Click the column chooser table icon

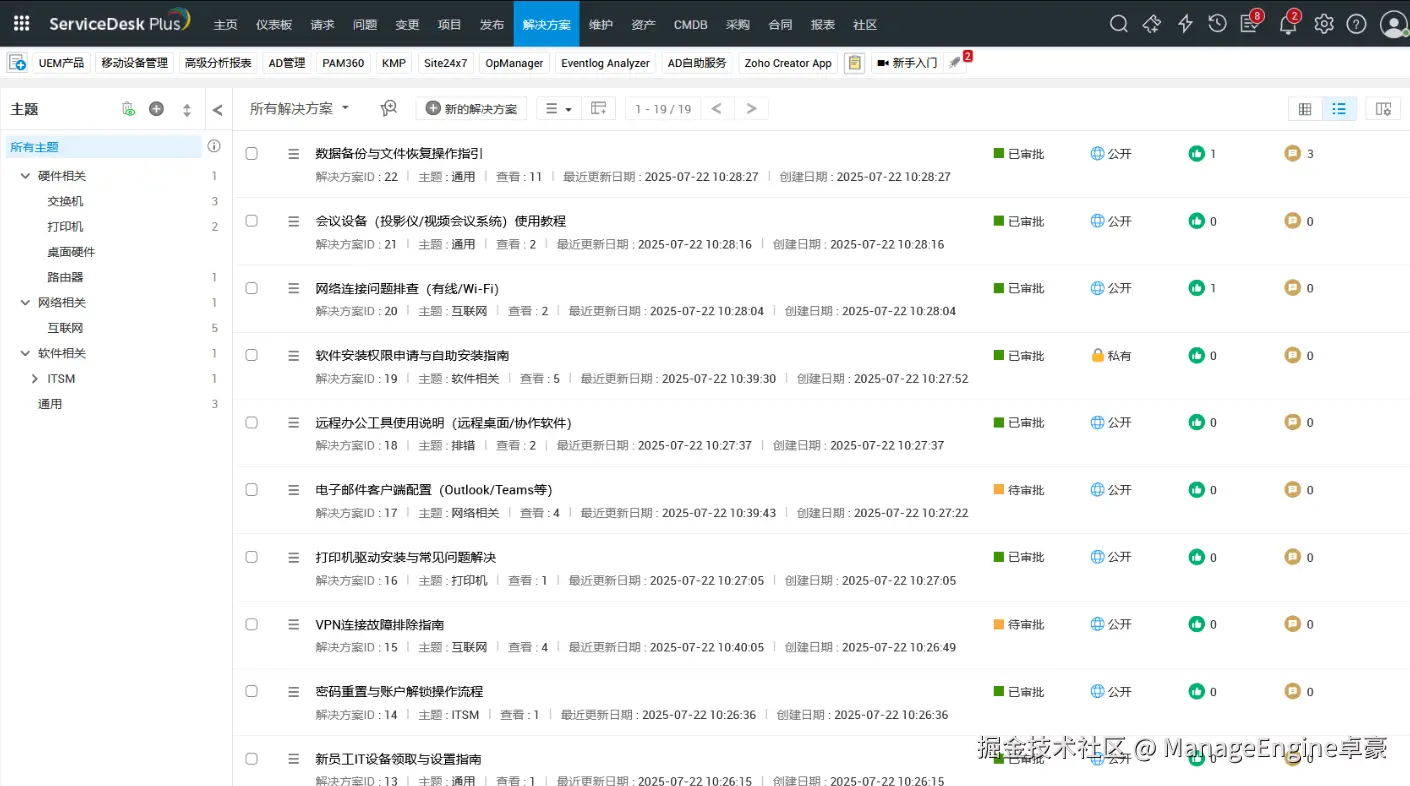(x=599, y=108)
